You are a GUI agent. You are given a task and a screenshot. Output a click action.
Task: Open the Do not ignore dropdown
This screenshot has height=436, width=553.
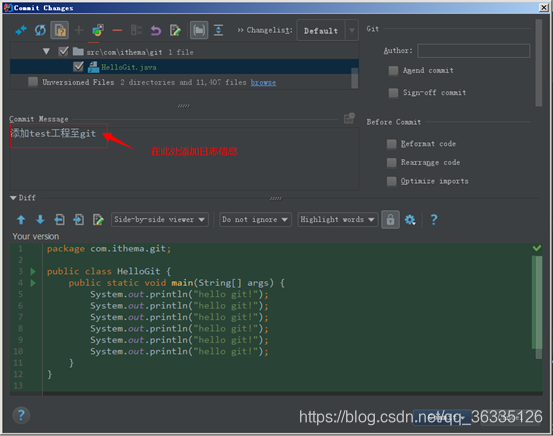click(x=255, y=219)
